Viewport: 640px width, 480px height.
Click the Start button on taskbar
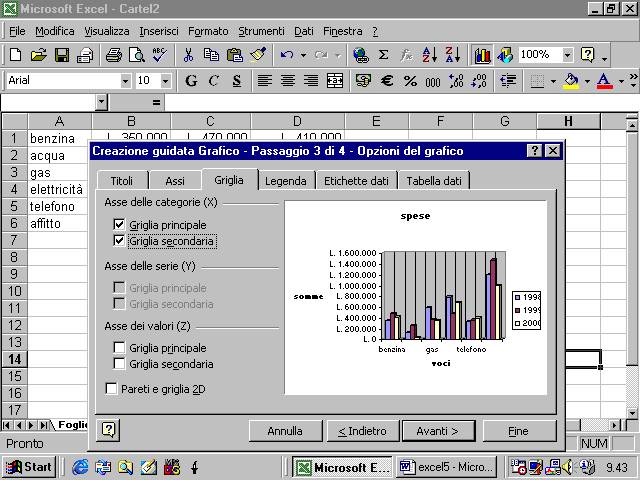click(30, 467)
